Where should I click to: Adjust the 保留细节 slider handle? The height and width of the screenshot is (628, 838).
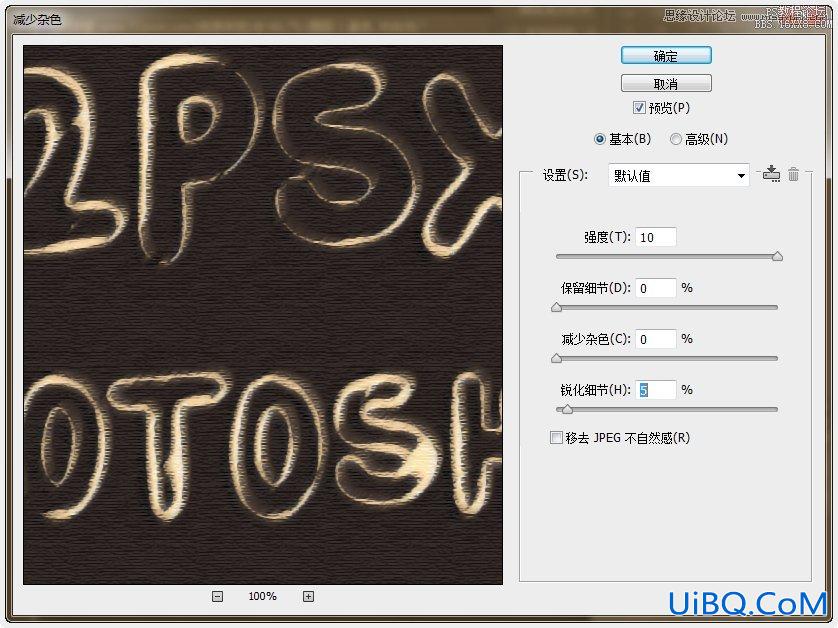[x=556, y=307]
